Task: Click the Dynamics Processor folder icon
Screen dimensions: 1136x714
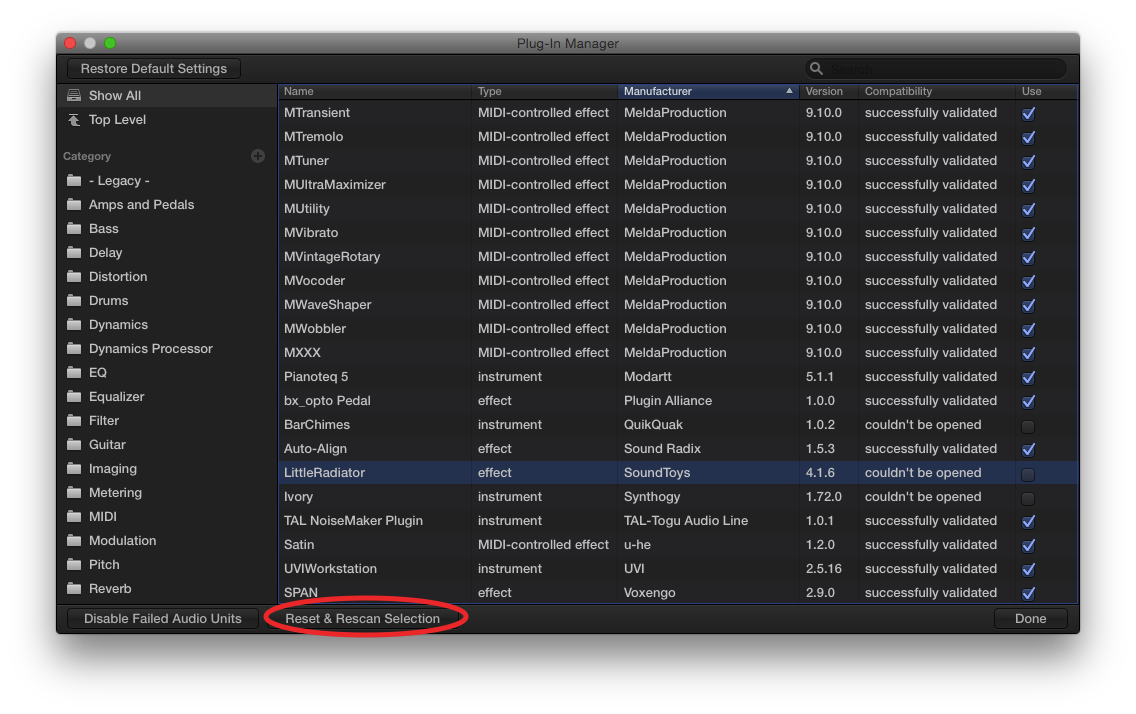Action: pyautogui.click(x=74, y=348)
